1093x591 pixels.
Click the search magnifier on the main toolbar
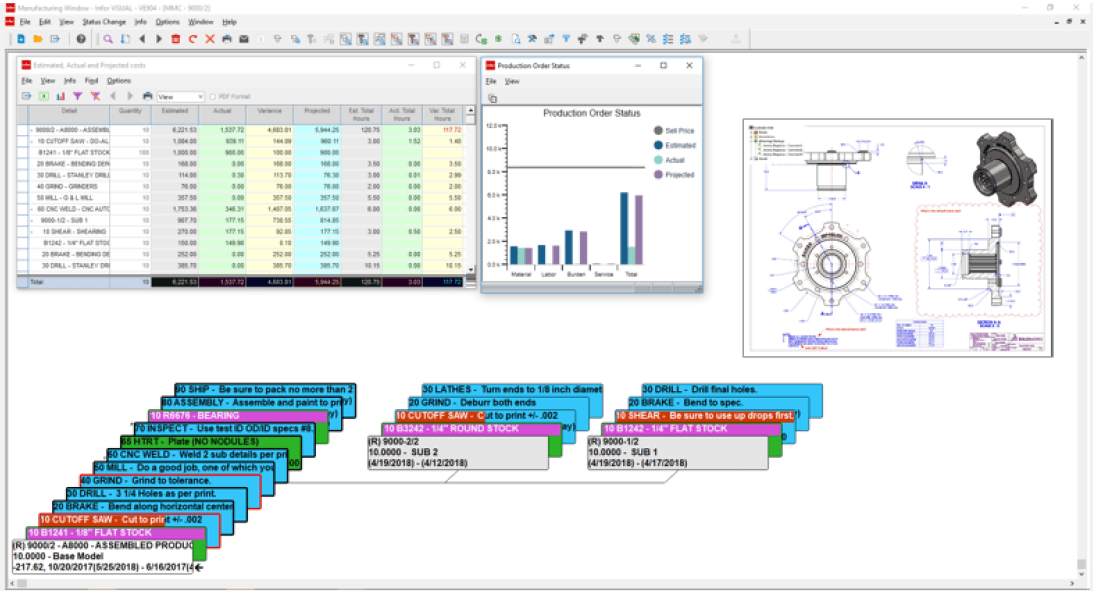(107, 38)
